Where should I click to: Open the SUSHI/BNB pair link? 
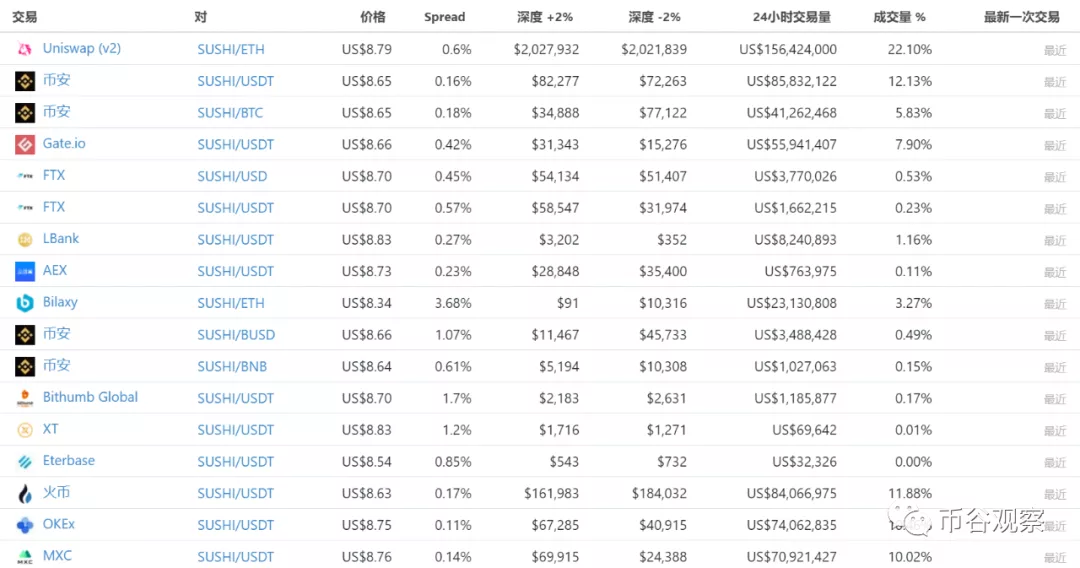232,366
